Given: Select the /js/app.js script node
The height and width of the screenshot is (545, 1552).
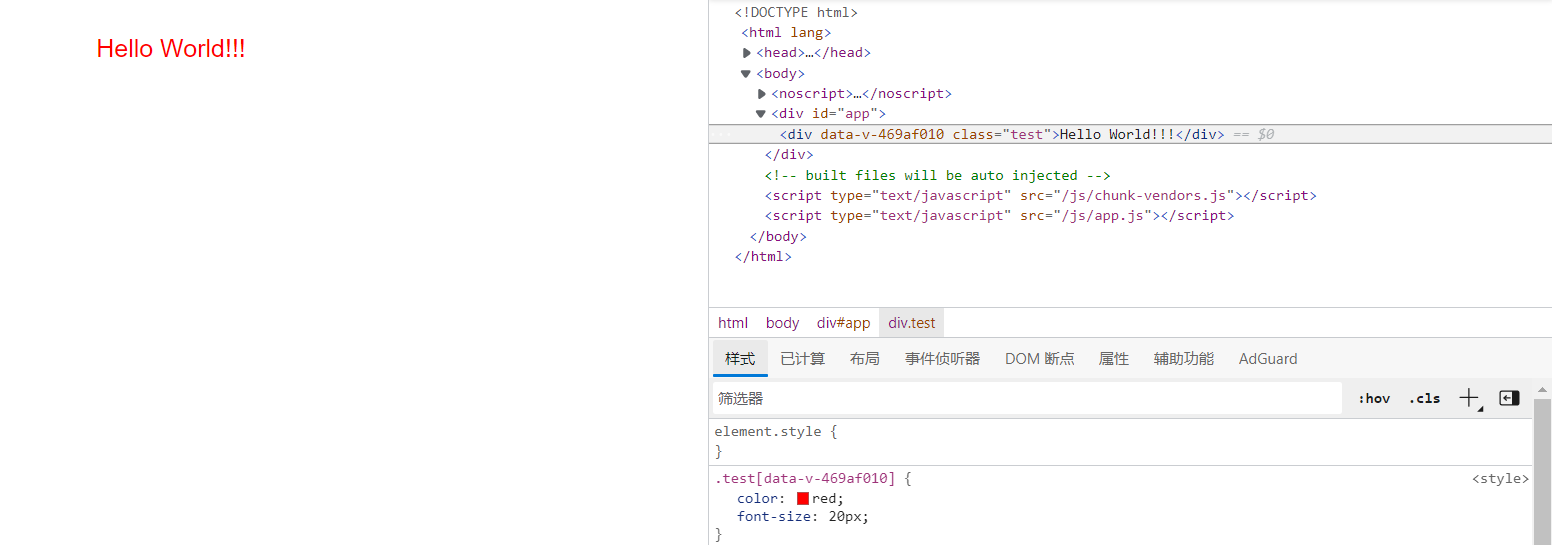Looking at the screenshot, I should point(1000,216).
